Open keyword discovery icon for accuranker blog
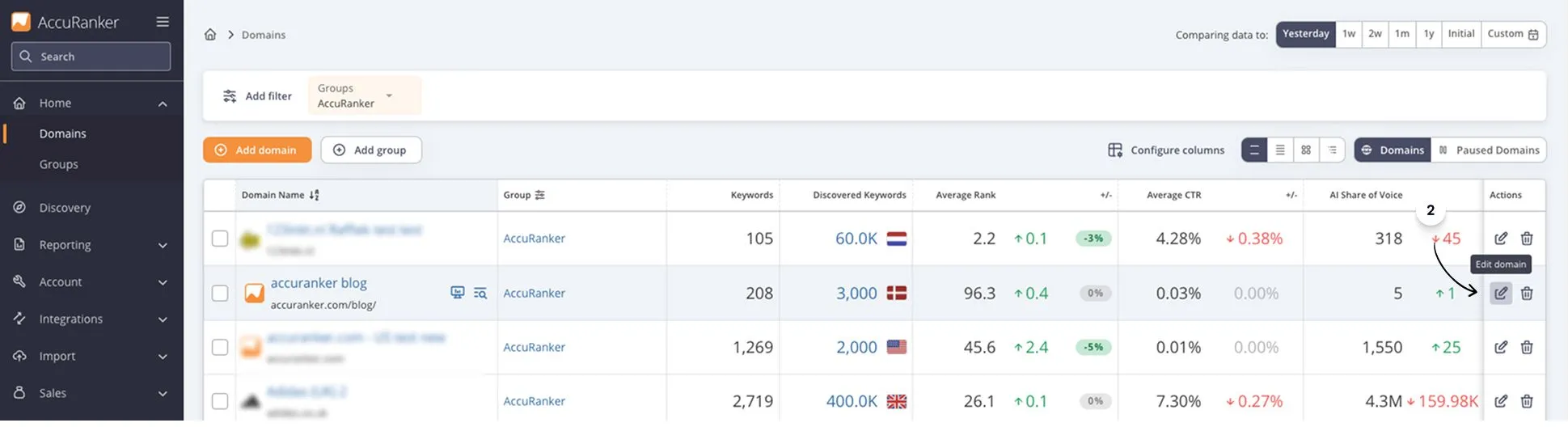The width and height of the screenshot is (1568, 427). 480,293
